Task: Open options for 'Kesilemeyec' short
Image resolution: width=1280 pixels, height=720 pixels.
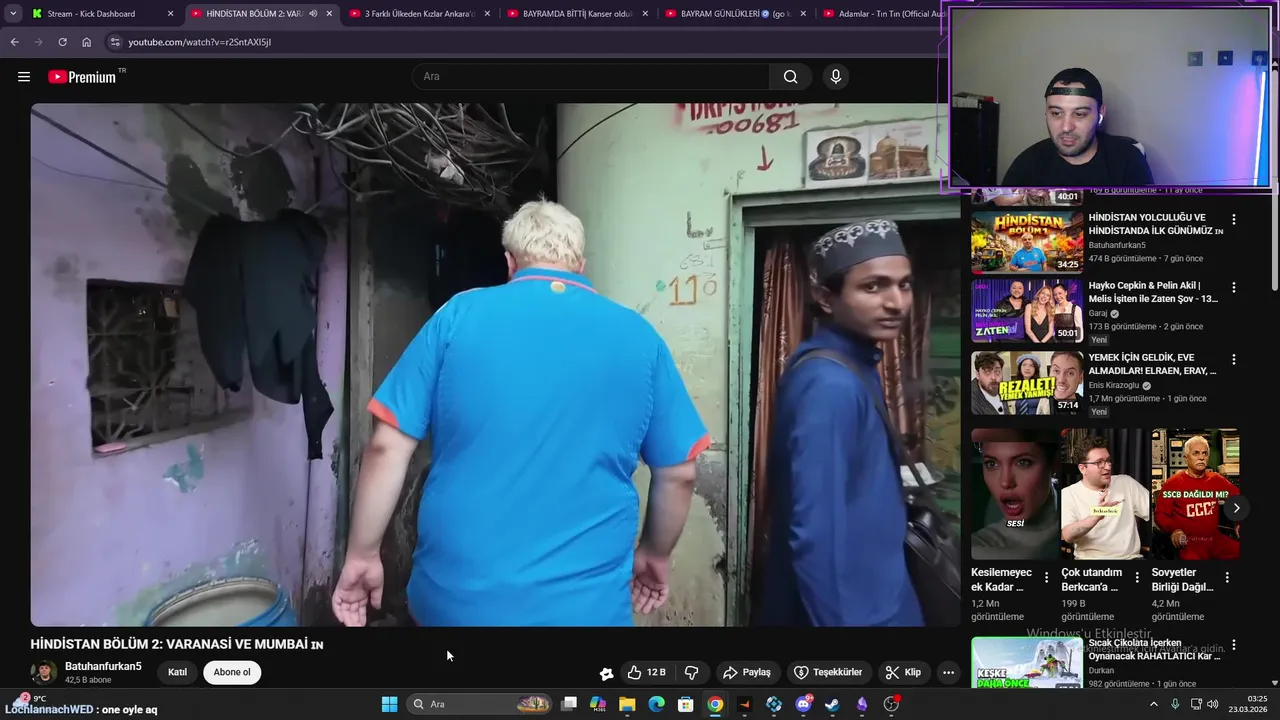Action: pyautogui.click(x=1047, y=578)
